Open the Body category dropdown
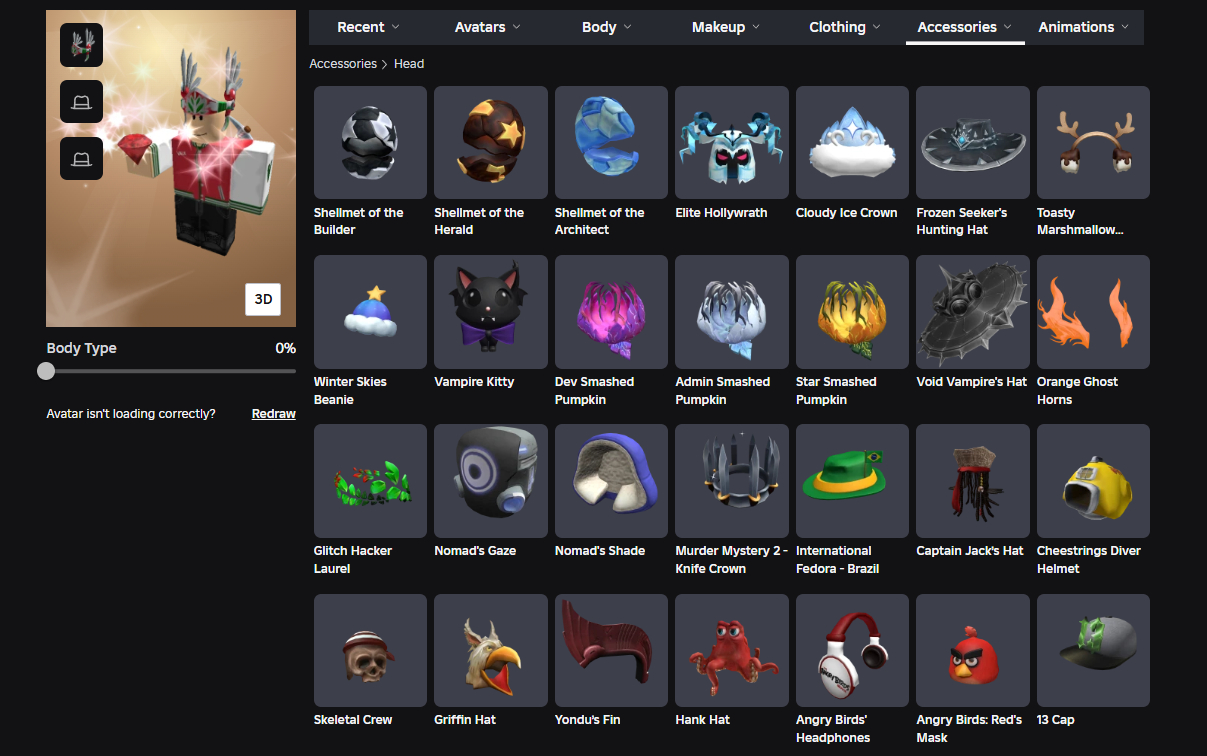This screenshot has height=756, width=1207. pos(606,27)
